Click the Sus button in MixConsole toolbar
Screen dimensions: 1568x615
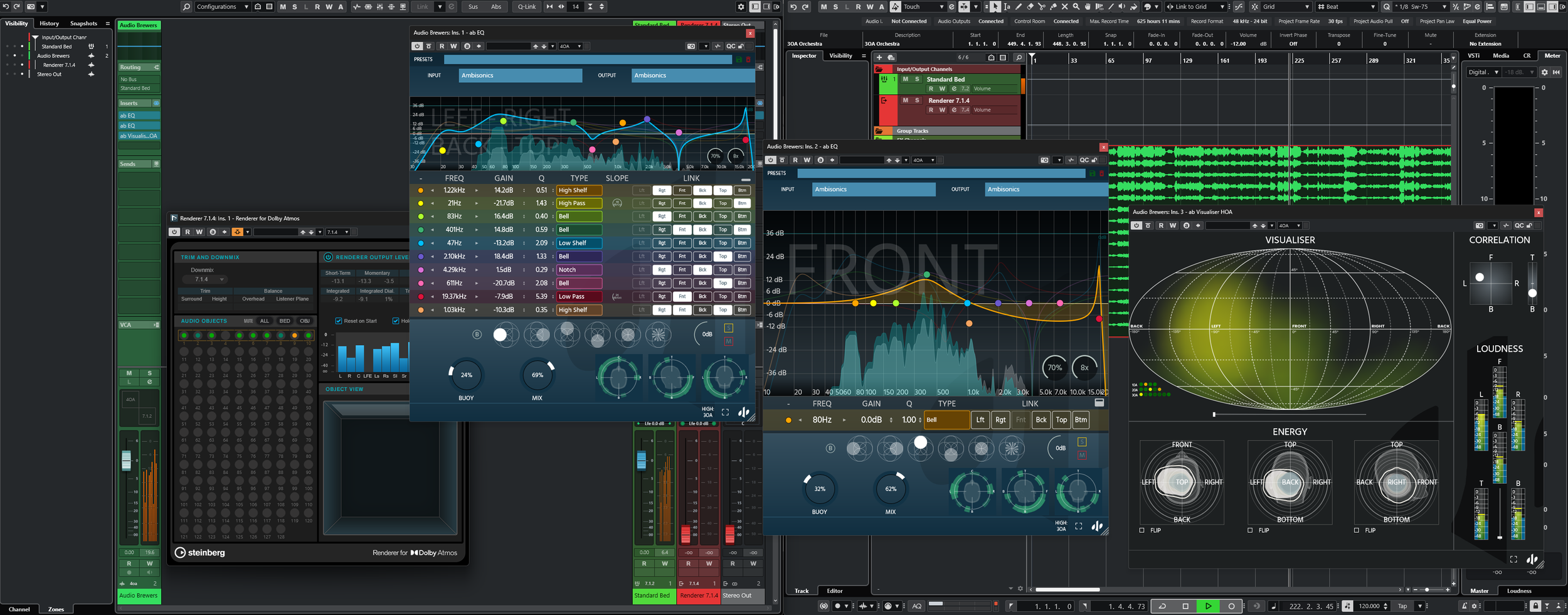click(473, 6)
